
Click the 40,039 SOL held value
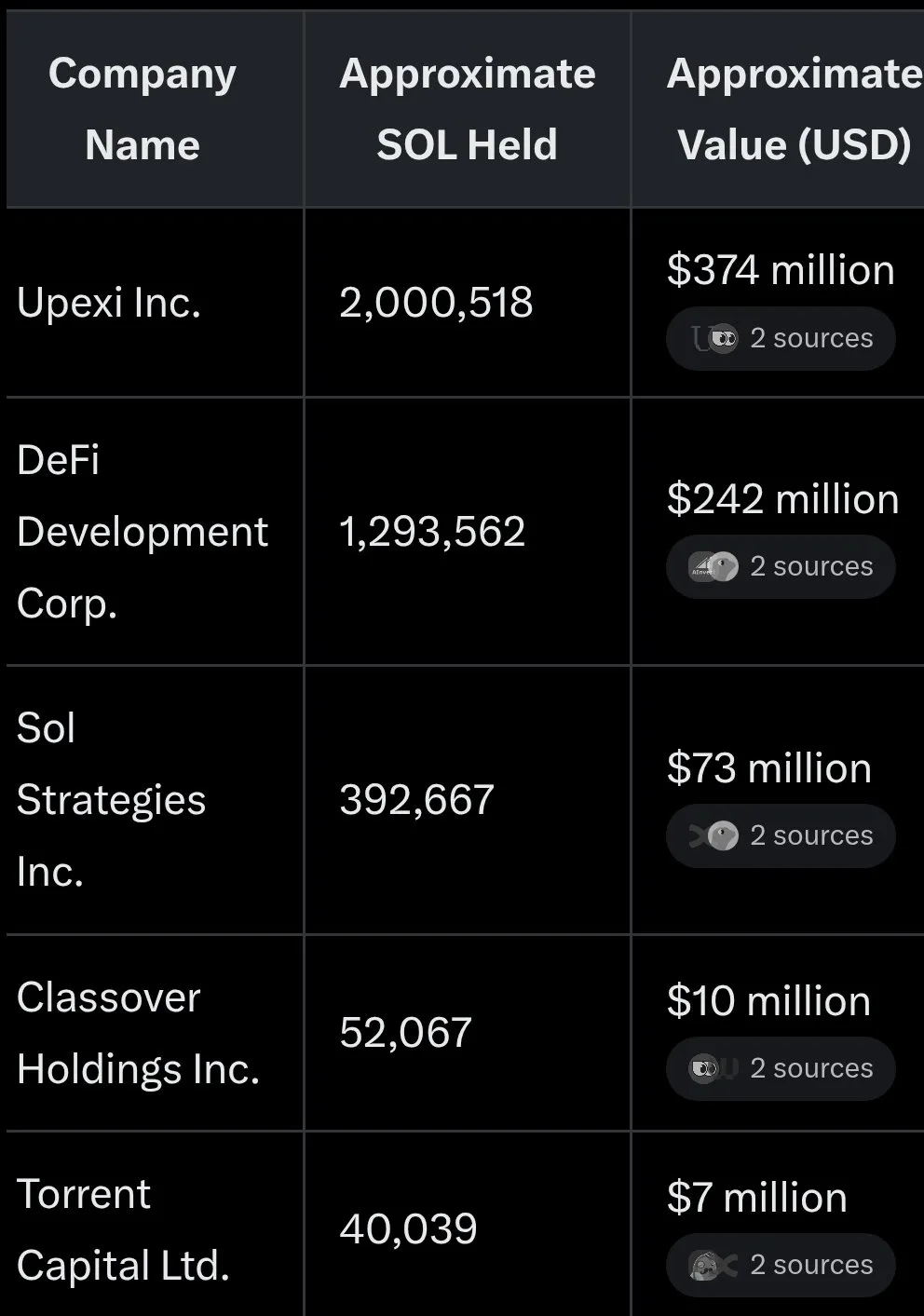408,1229
